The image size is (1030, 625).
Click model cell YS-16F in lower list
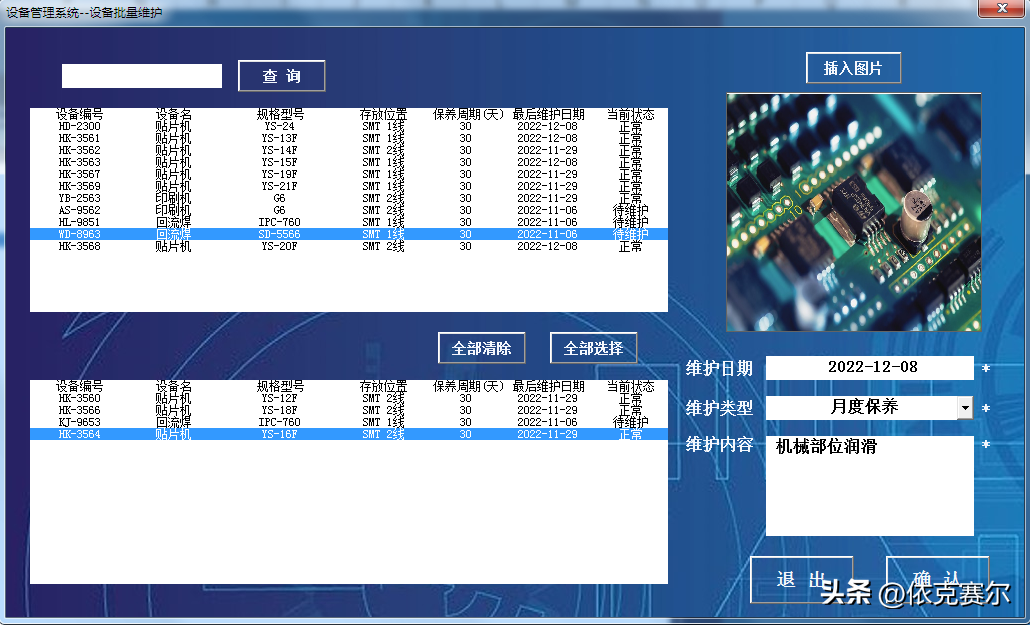pyautogui.click(x=279, y=434)
